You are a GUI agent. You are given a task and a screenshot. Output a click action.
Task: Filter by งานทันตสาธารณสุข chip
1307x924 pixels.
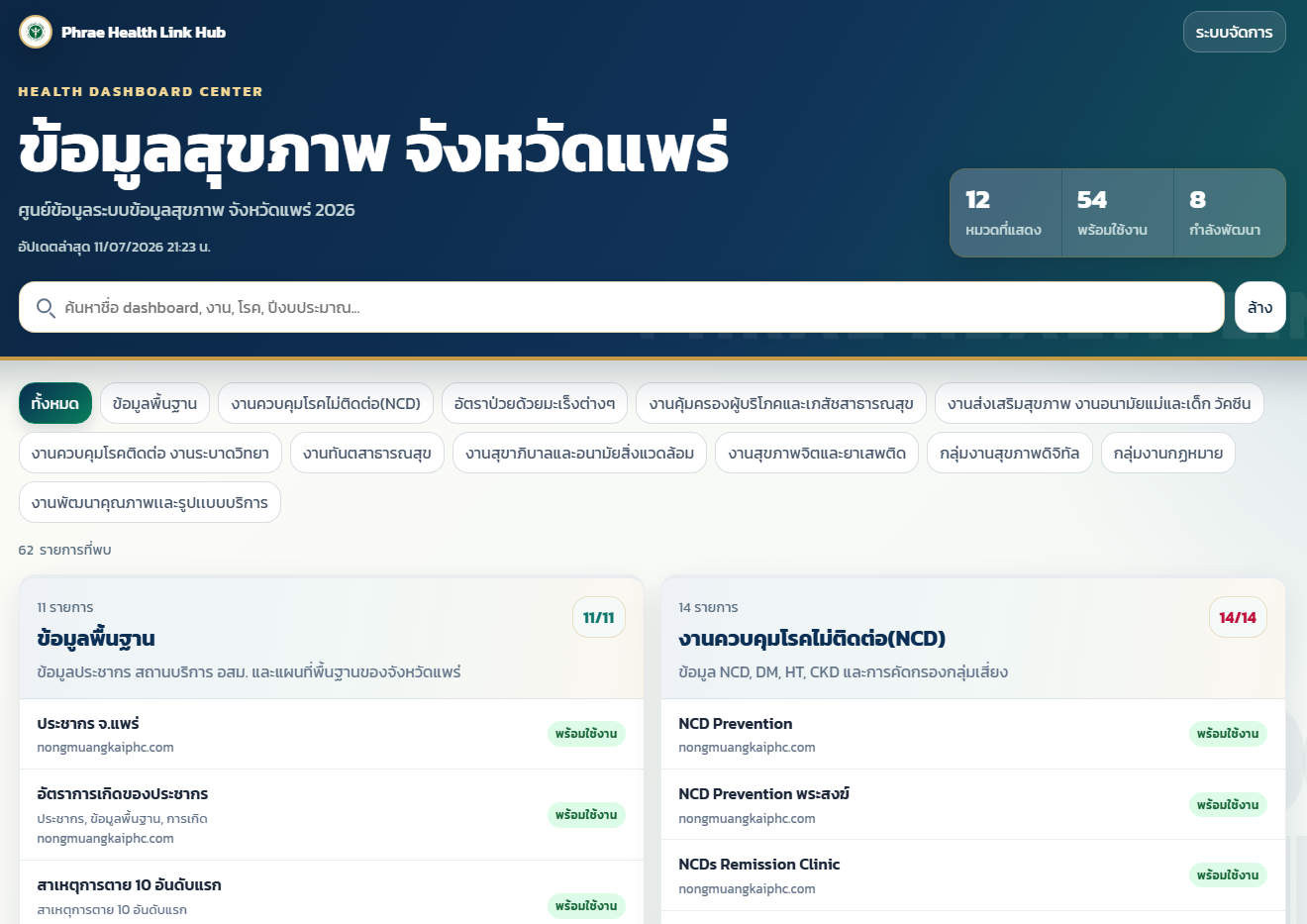pyautogui.click(x=367, y=453)
